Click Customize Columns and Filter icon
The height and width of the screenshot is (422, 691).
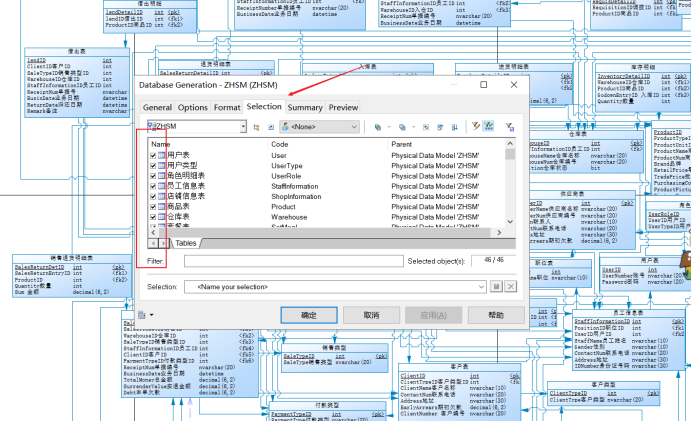click(509, 127)
